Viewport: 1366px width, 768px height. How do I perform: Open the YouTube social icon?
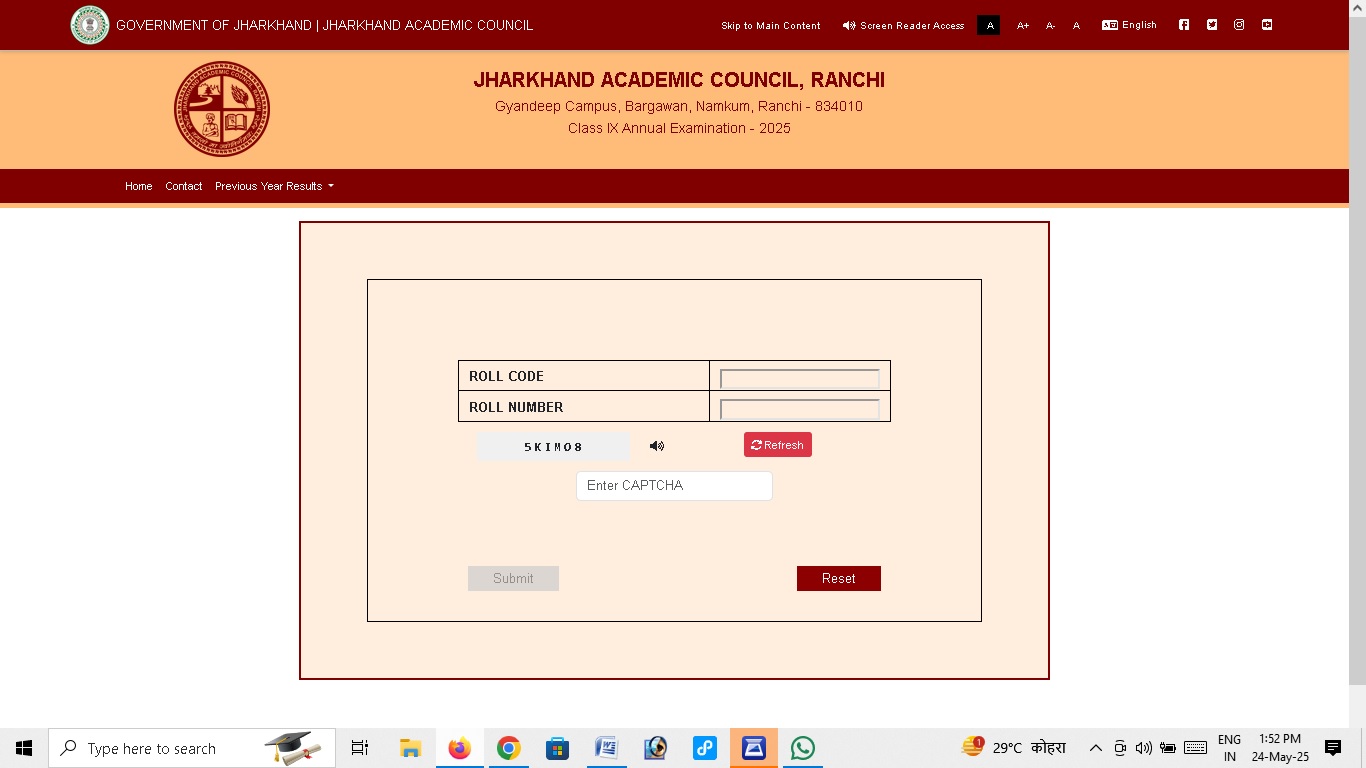coord(1267,25)
